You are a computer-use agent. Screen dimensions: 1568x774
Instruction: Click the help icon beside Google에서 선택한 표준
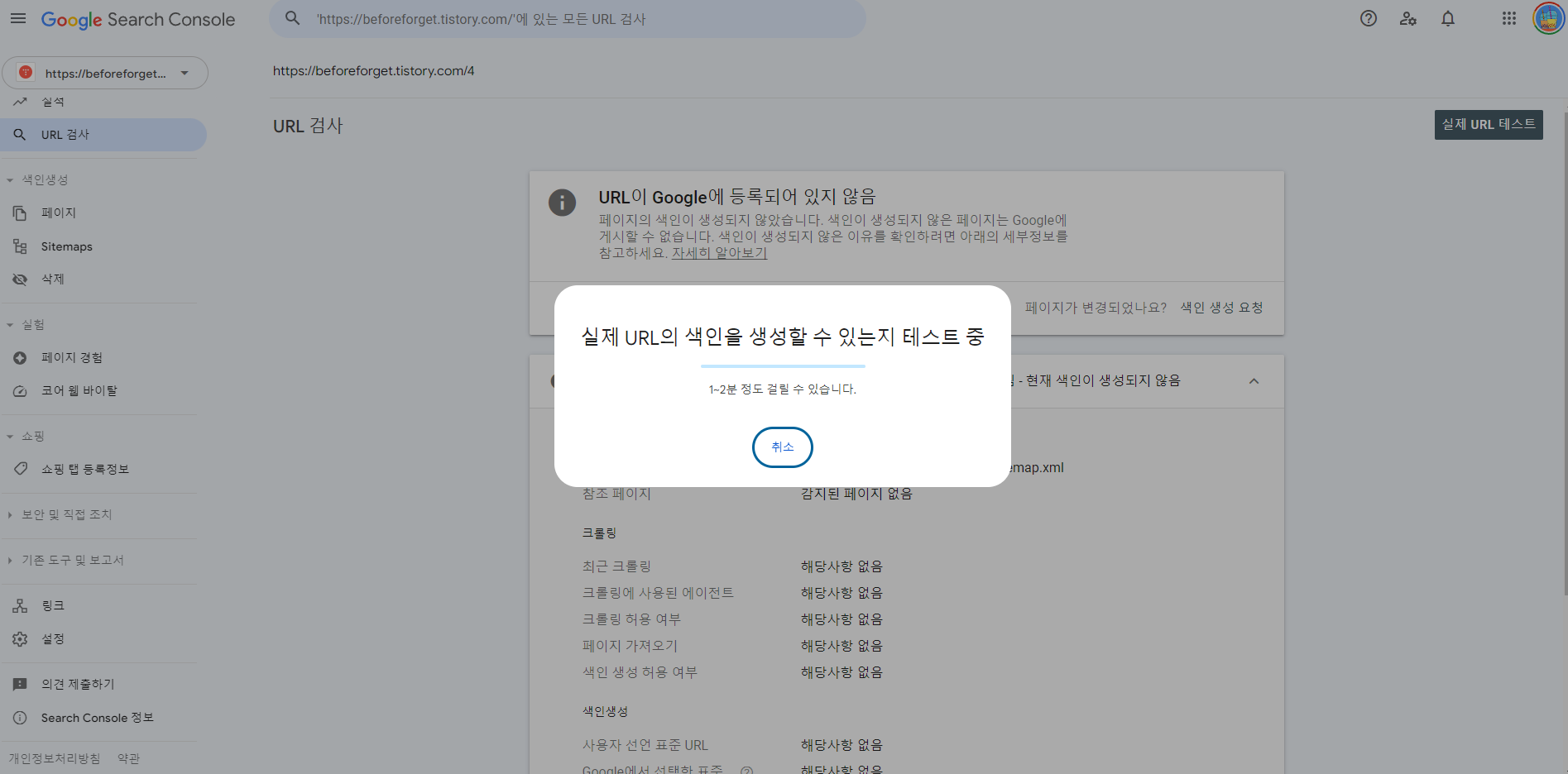coord(746,771)
